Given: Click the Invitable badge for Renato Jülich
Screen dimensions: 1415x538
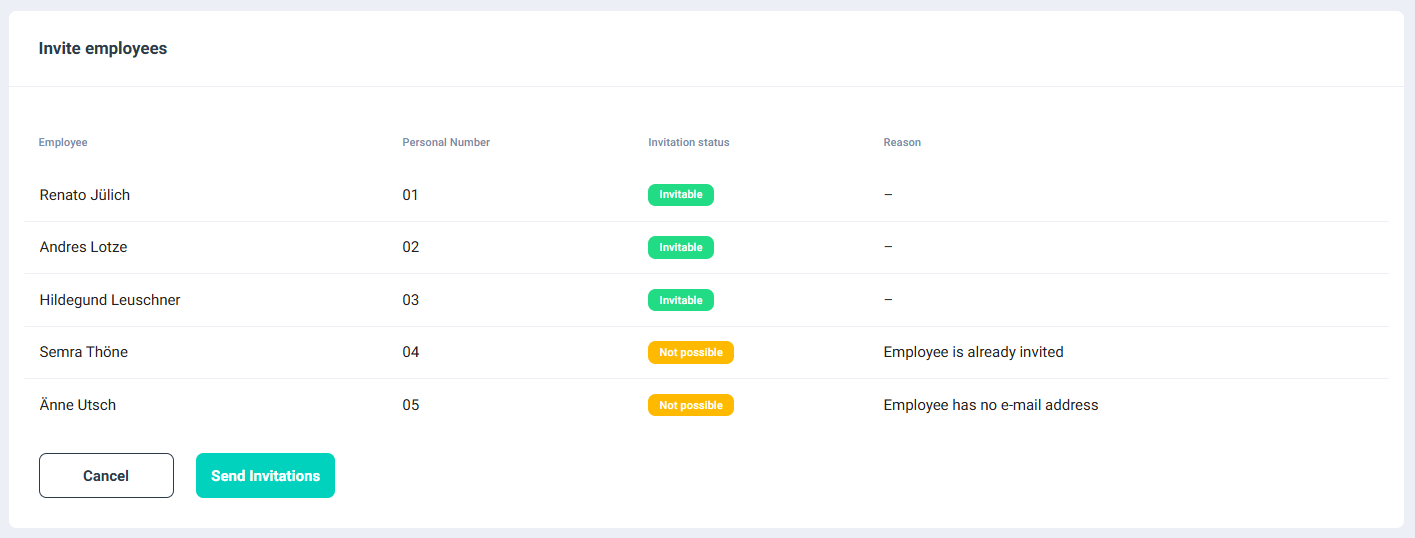Looking at the screenshot, I should pos(680,195).
